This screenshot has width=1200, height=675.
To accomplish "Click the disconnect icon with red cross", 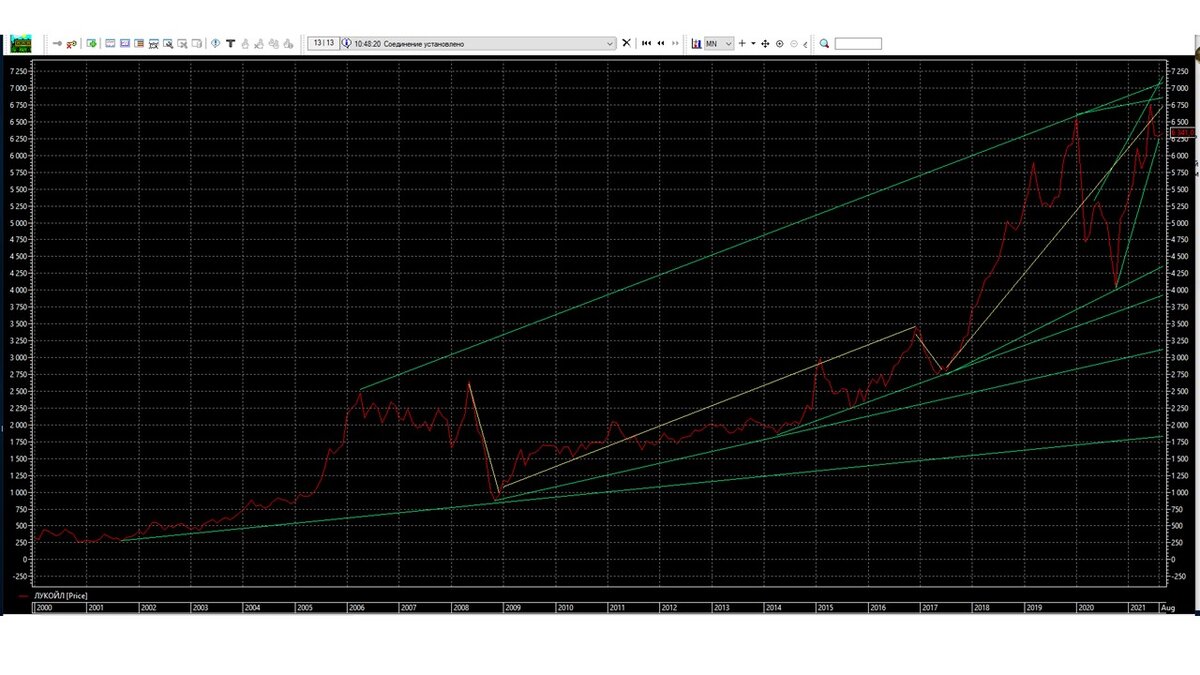I will (72, 44).
